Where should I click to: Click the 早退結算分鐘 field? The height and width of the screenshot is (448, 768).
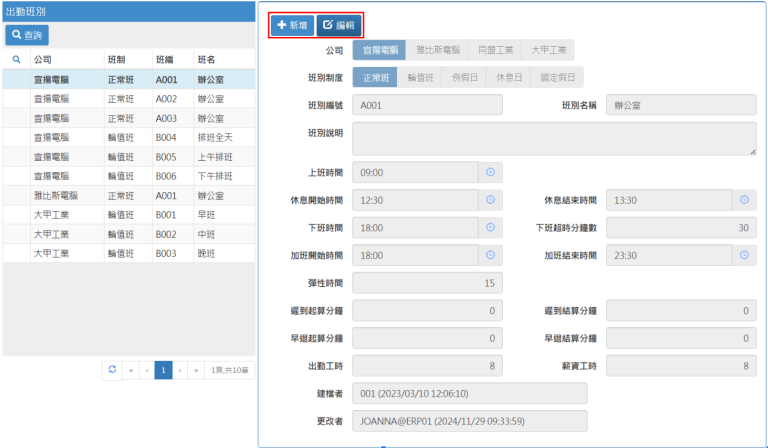click(x=681, y=338)
